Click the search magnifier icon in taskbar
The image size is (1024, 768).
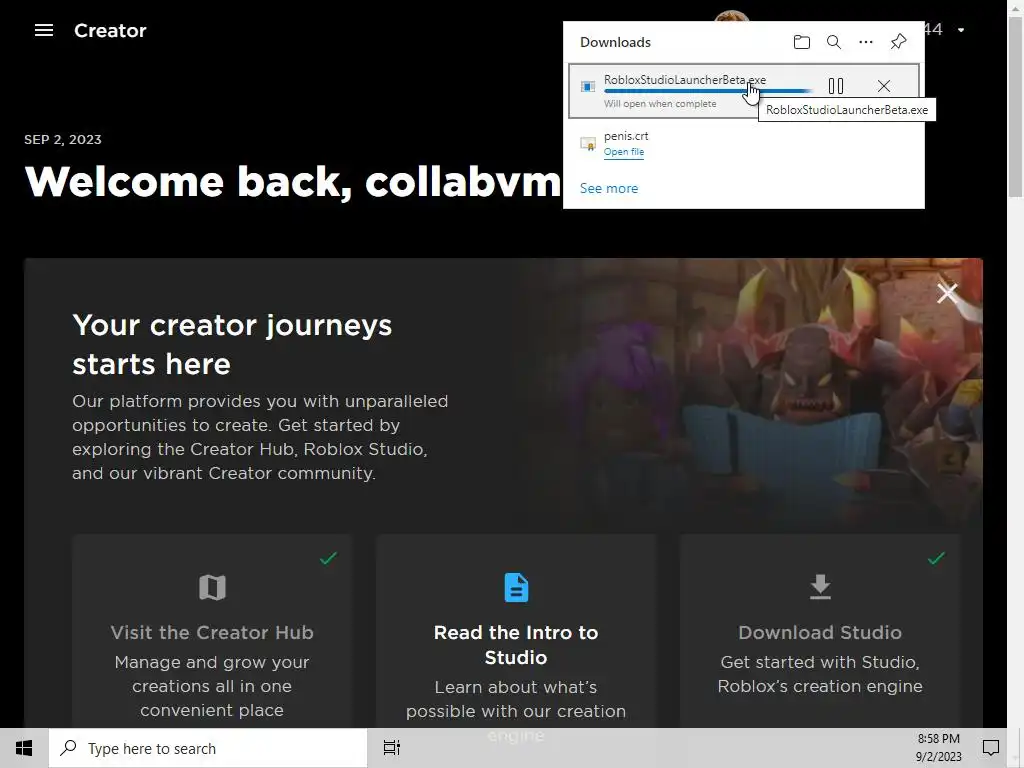pos(68,748)
